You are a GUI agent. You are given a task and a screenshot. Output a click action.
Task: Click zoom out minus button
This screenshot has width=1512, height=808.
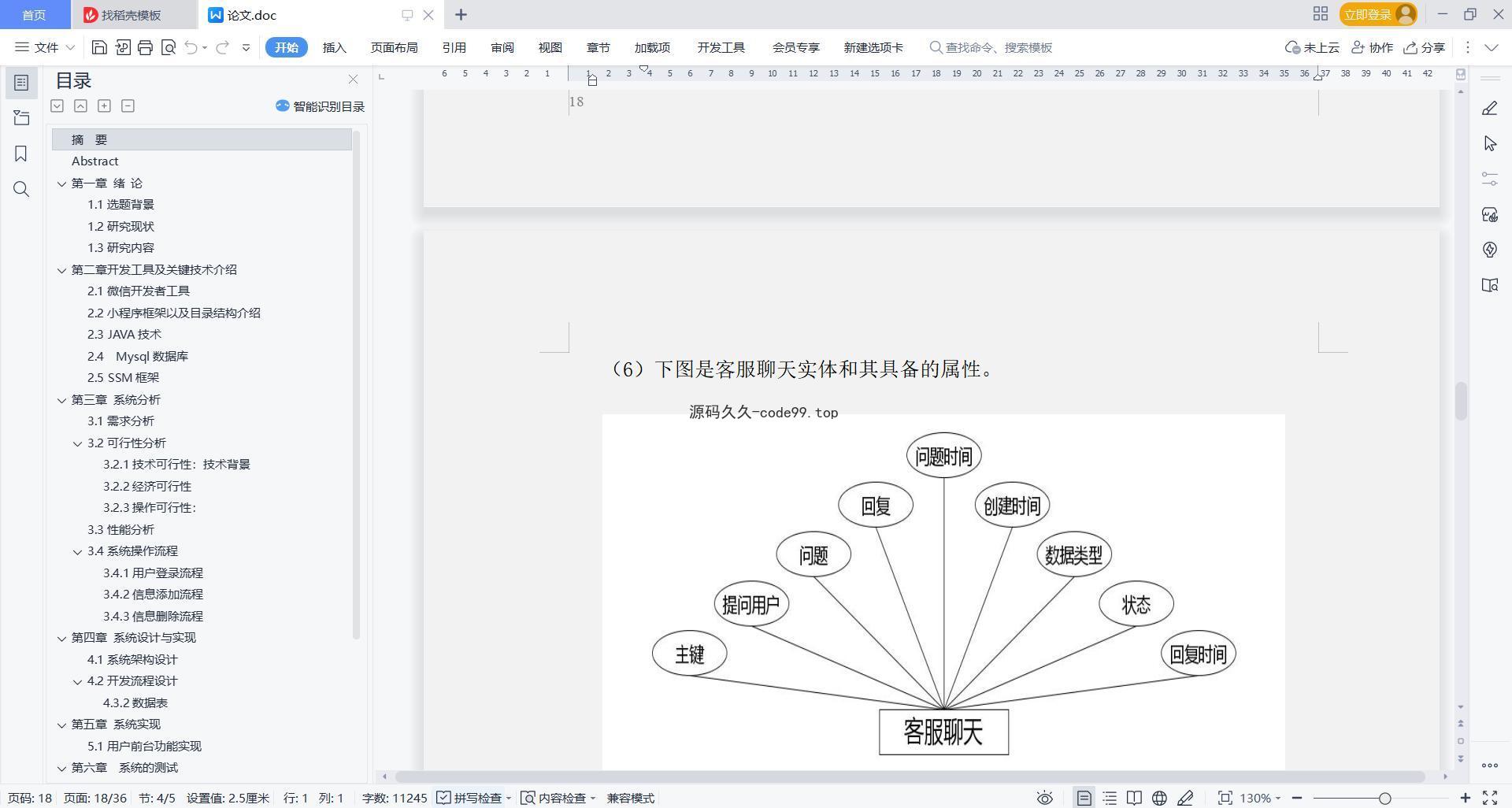coord(1297,798)
